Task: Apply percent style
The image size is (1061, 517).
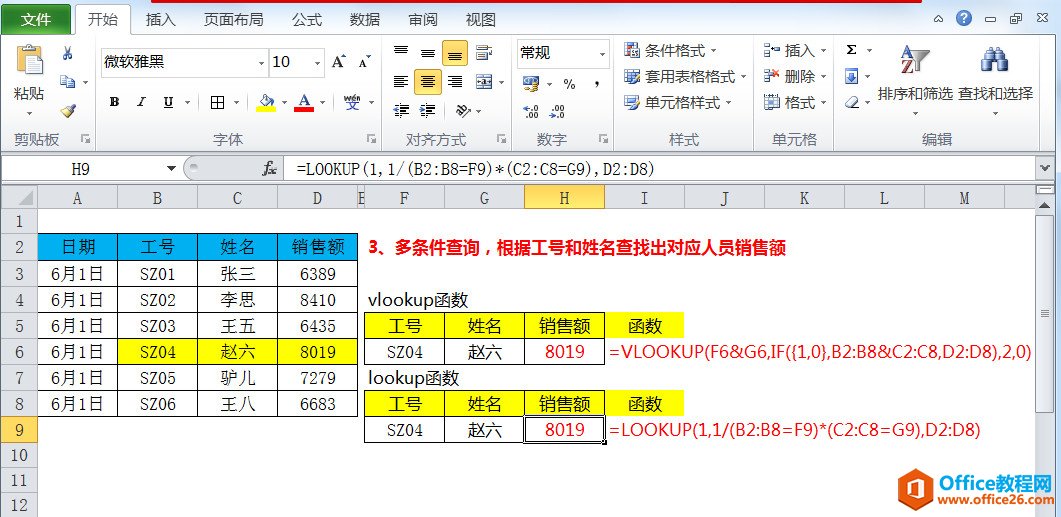Action: pyautogui.click(x=569, y=84)
